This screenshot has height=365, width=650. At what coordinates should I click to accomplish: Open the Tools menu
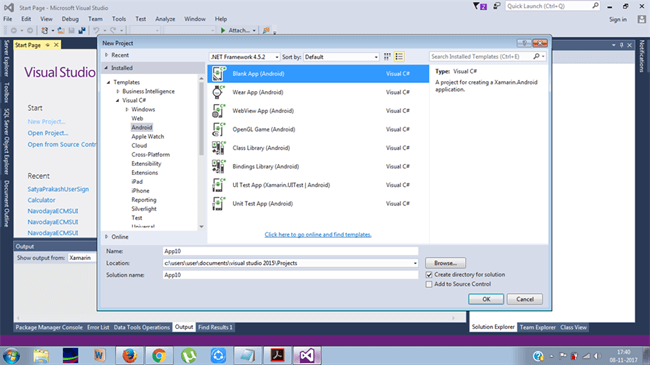[119, 19]
